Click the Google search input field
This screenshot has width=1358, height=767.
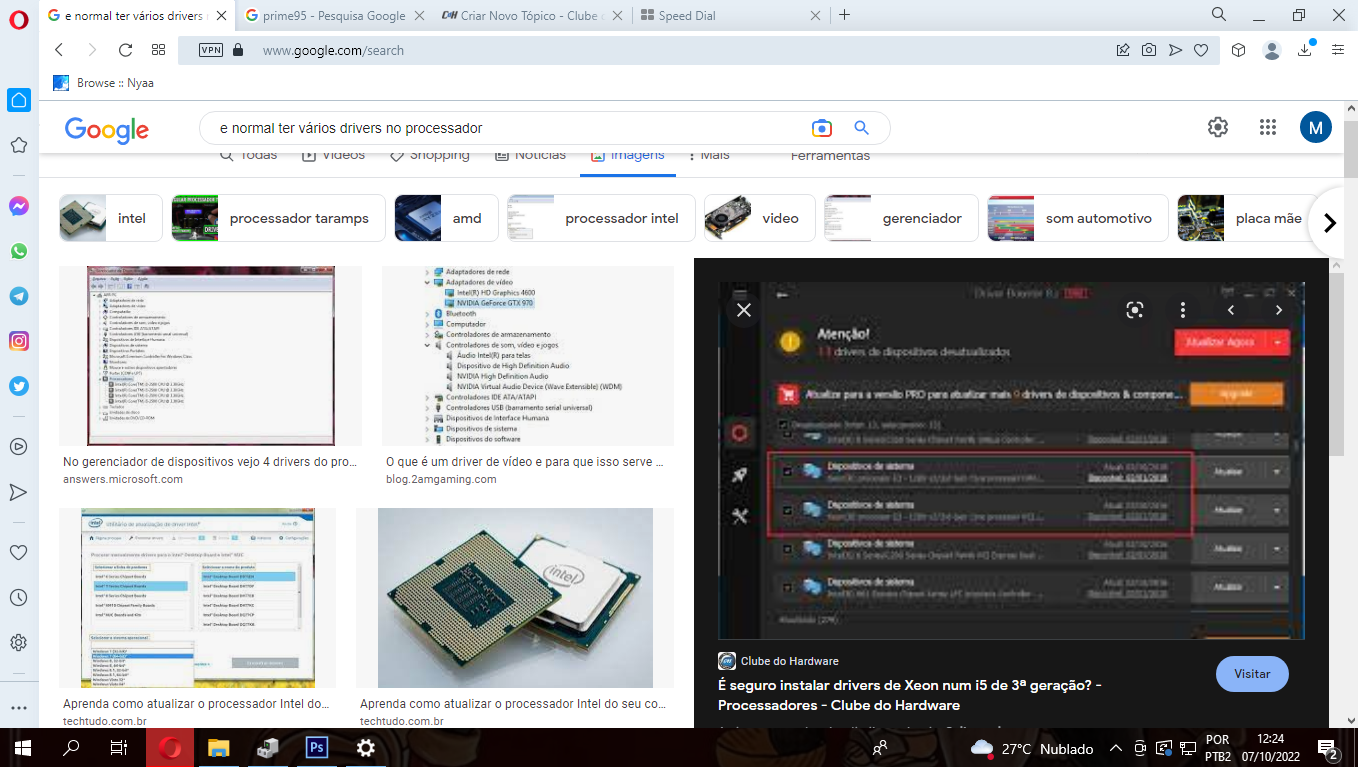[x=500, y=128]
